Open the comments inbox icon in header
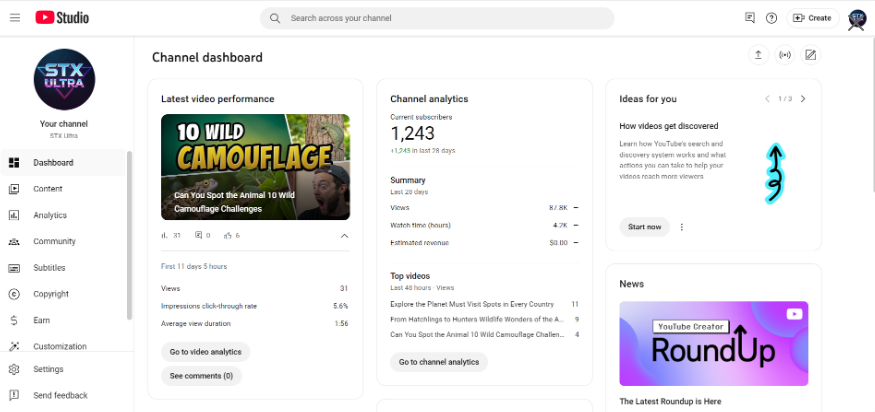This screenshot has width=875, height=412. click(x=749, y=18)
